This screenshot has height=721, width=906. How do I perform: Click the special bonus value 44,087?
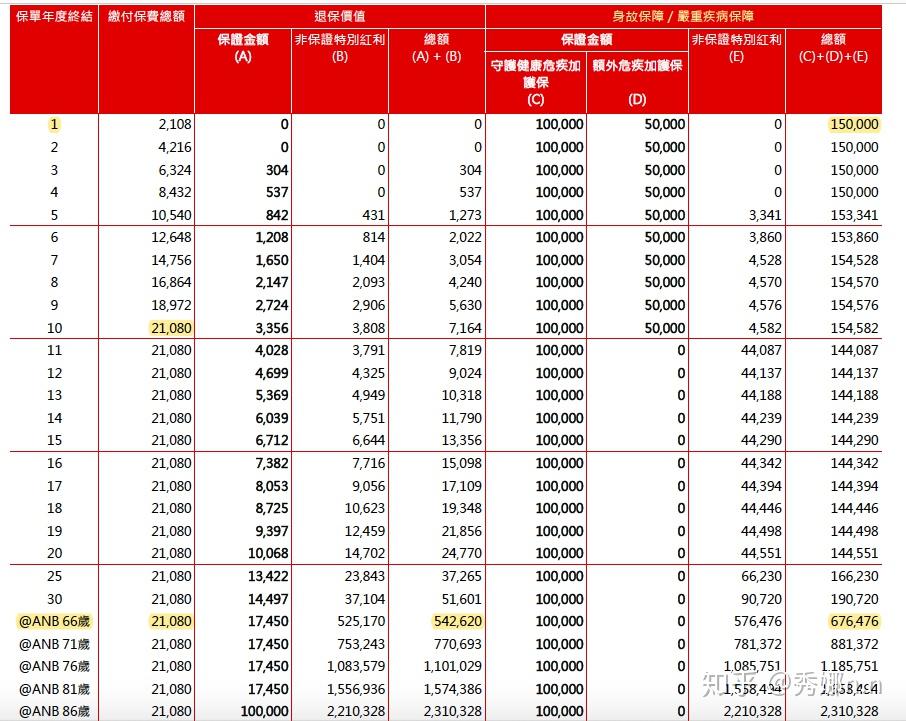click(x=761, y=350)
